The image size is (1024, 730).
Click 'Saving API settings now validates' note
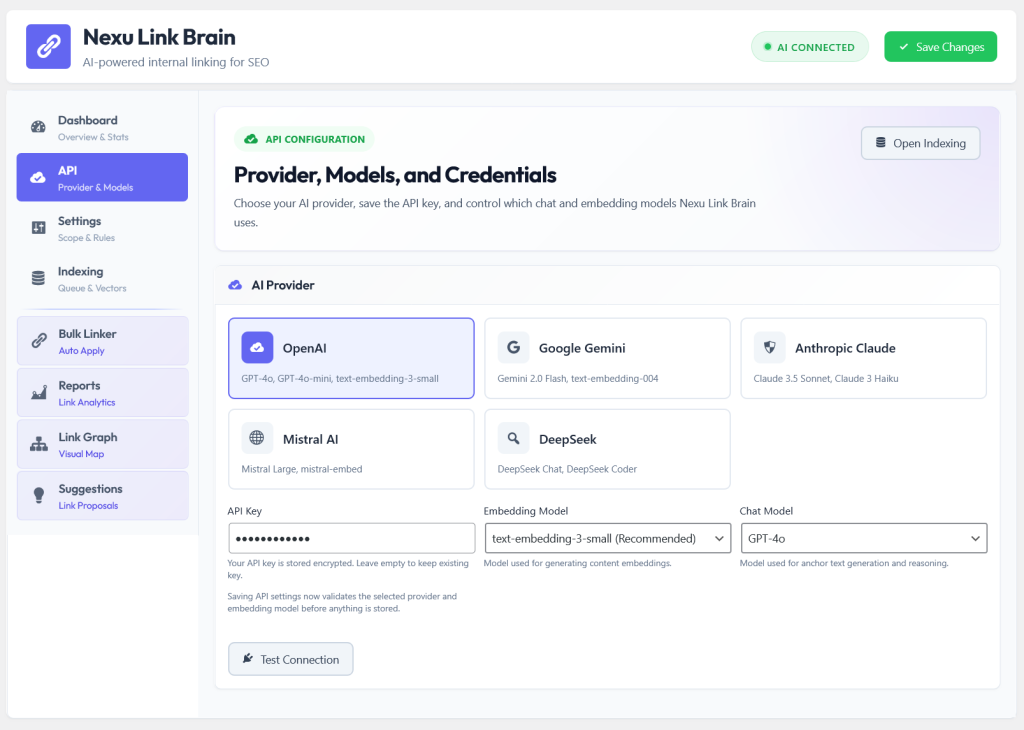pyautogui.click(x=342, y=602)
